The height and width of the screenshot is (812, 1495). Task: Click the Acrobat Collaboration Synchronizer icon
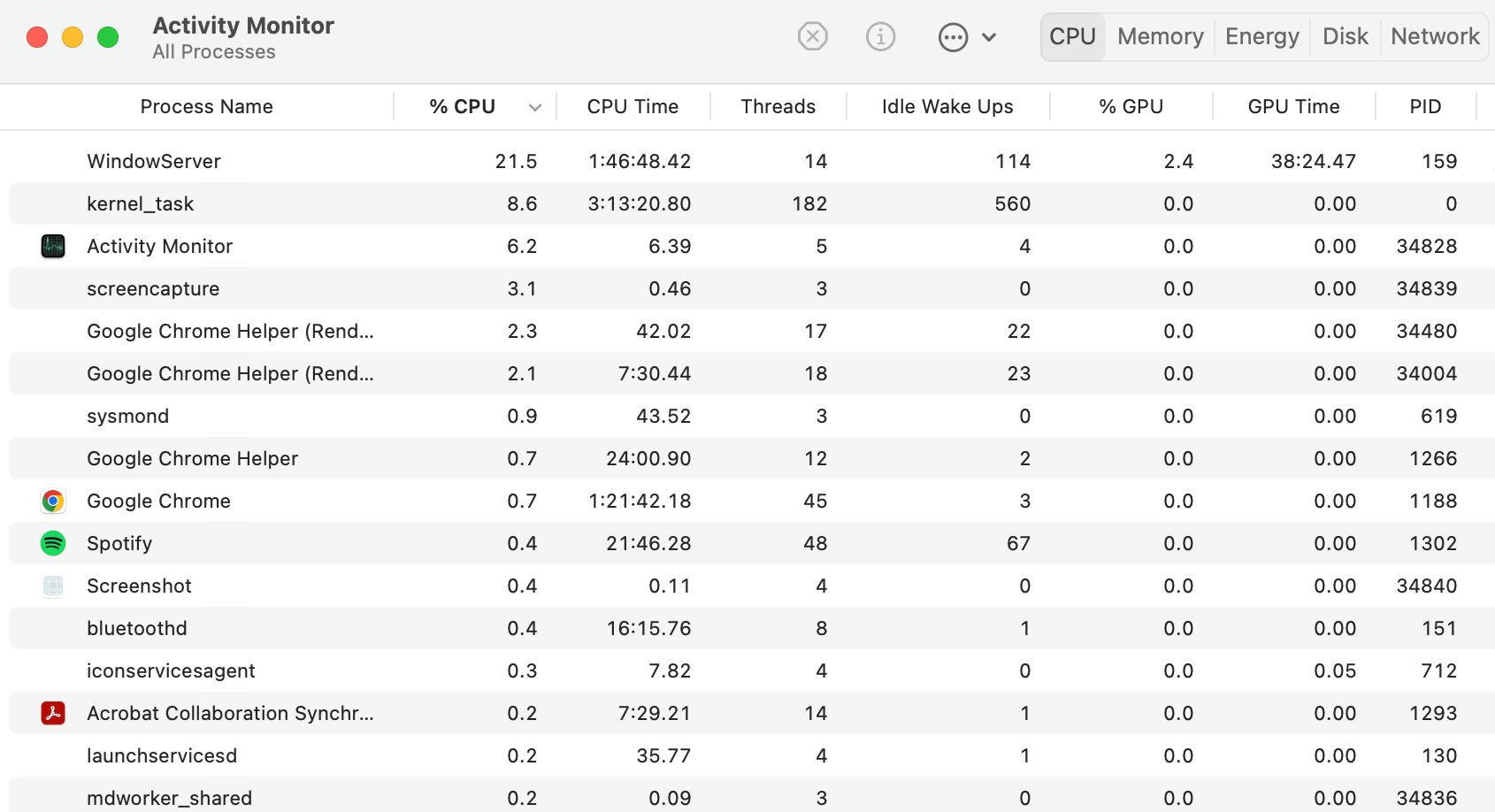53,713
